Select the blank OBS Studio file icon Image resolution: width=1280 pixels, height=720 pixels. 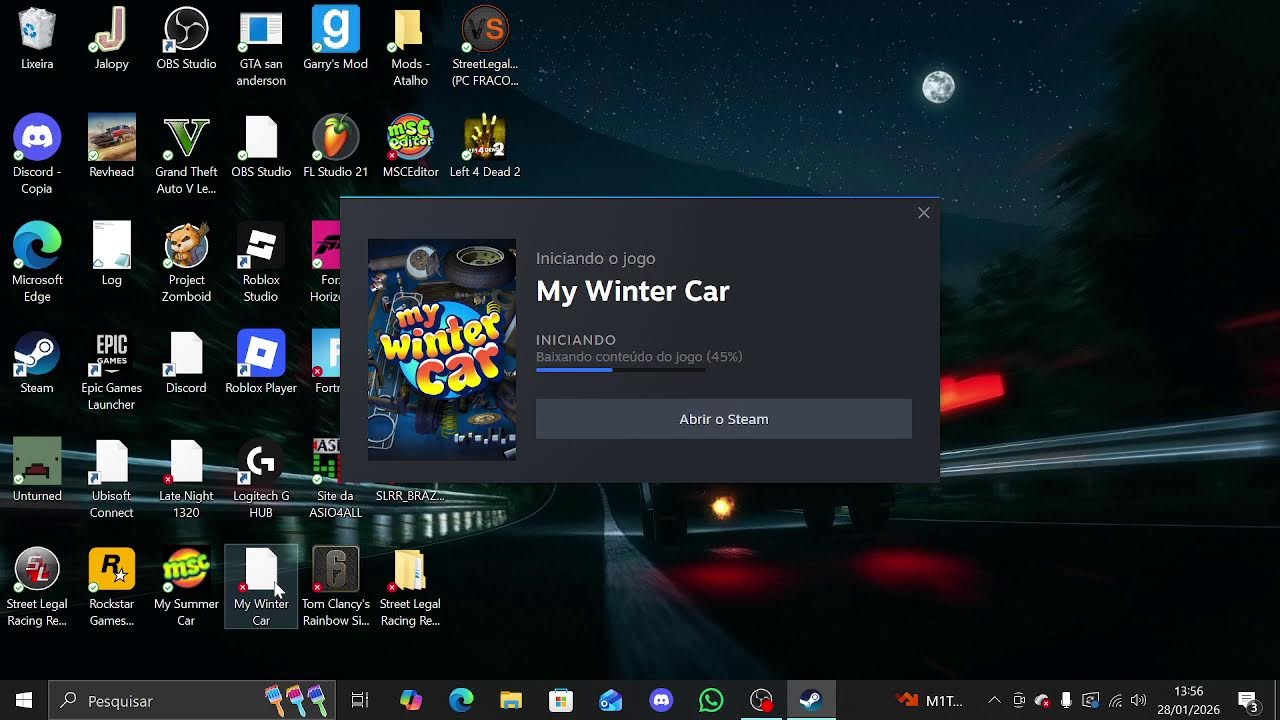tap(261, 147)
